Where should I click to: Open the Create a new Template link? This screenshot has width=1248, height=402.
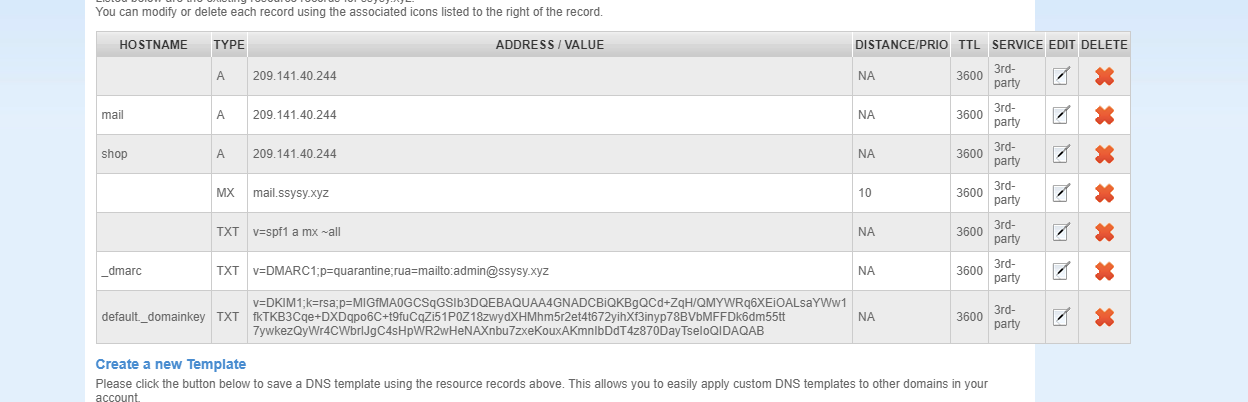tap(171, 364)
